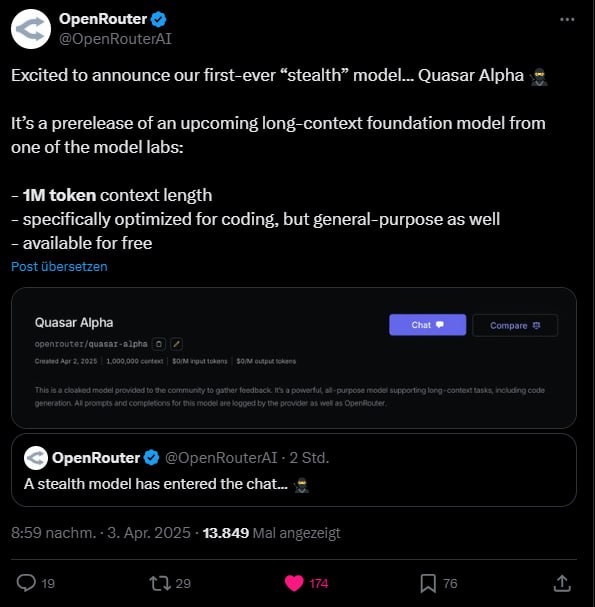Image resolution: width=595 pixels, height=607 pixels.
Task: Click the blue verified badge beside OpenRouter
Action: (158, 19)
